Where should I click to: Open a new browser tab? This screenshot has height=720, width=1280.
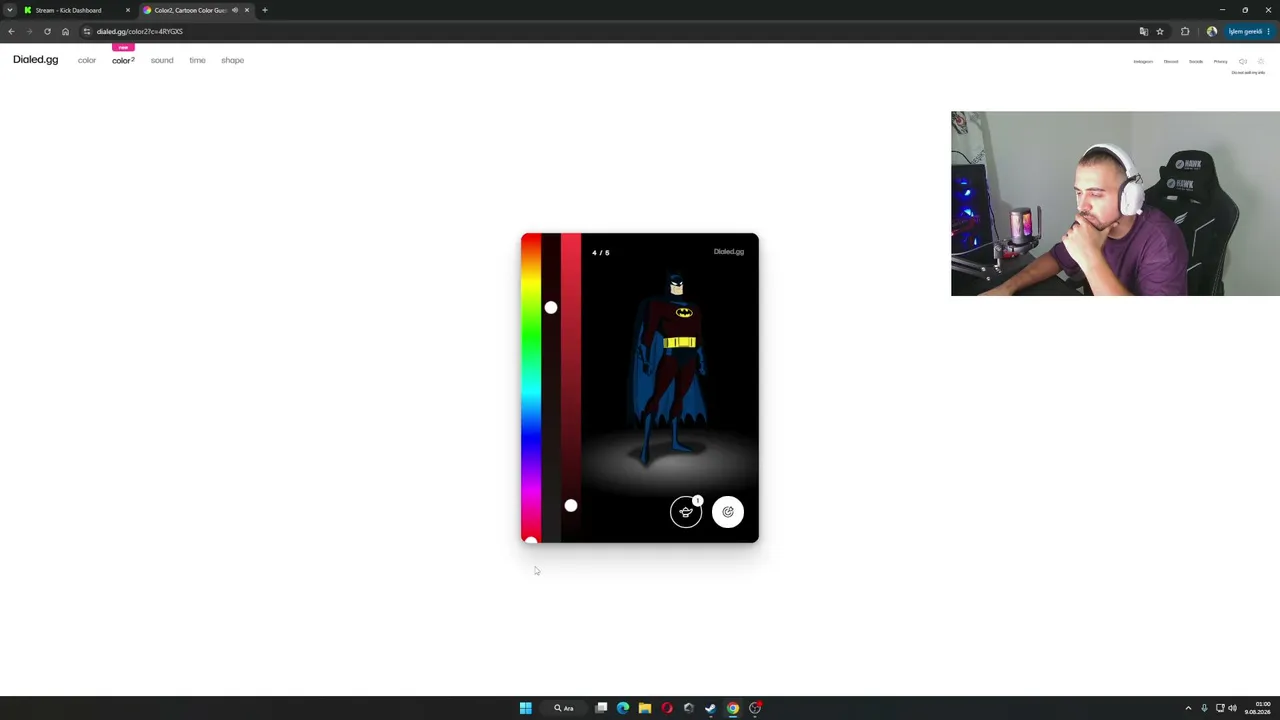(x=265, y=10)
